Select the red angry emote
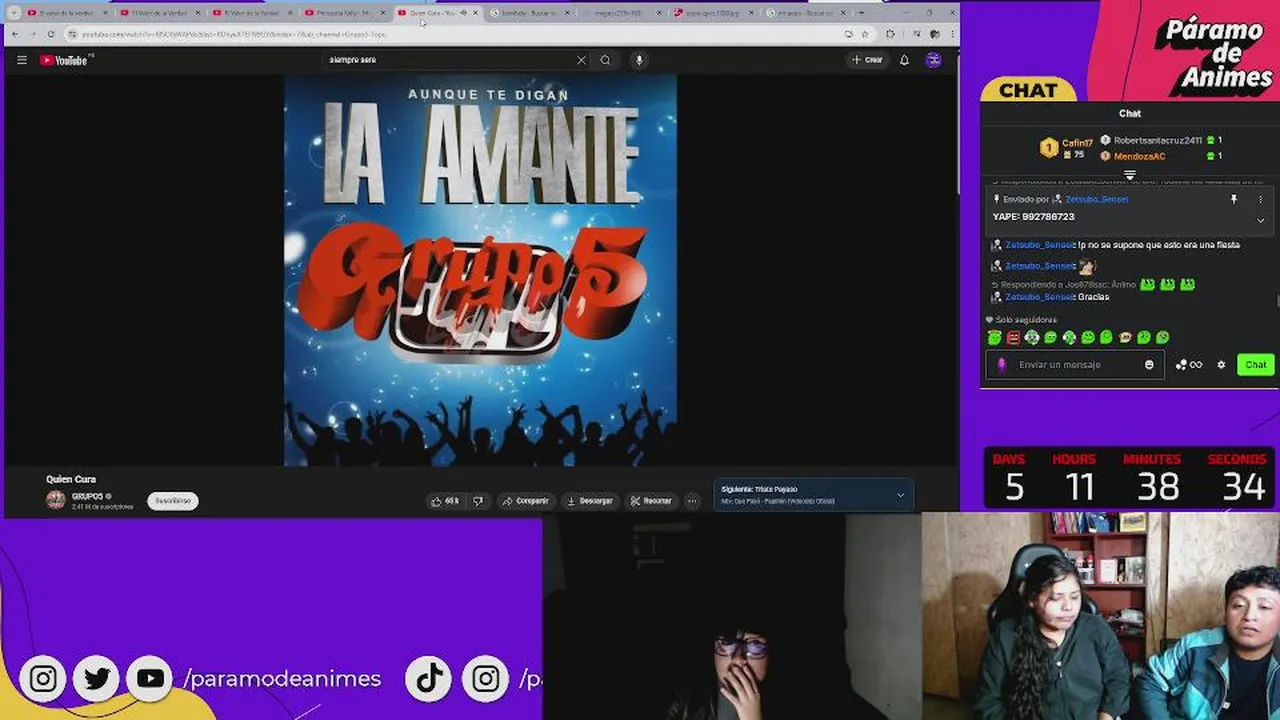1280x720 pixels. (1013, 338)
